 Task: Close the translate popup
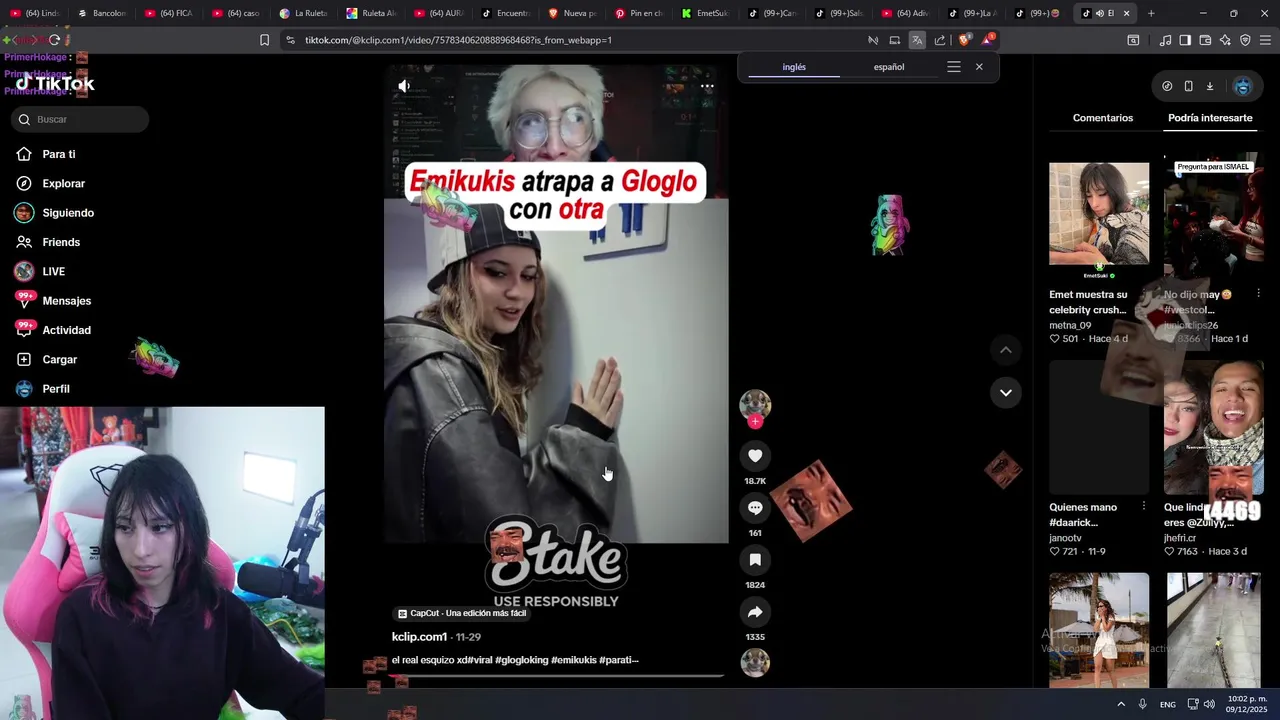coord(979,67)
